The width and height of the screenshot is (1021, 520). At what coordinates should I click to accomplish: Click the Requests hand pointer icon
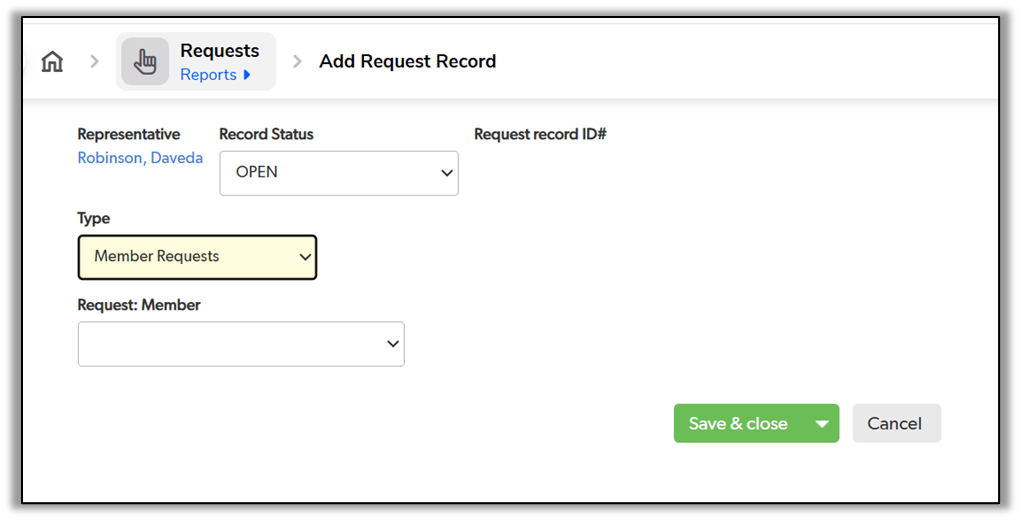pyautogui.click(x=145, y=62)
